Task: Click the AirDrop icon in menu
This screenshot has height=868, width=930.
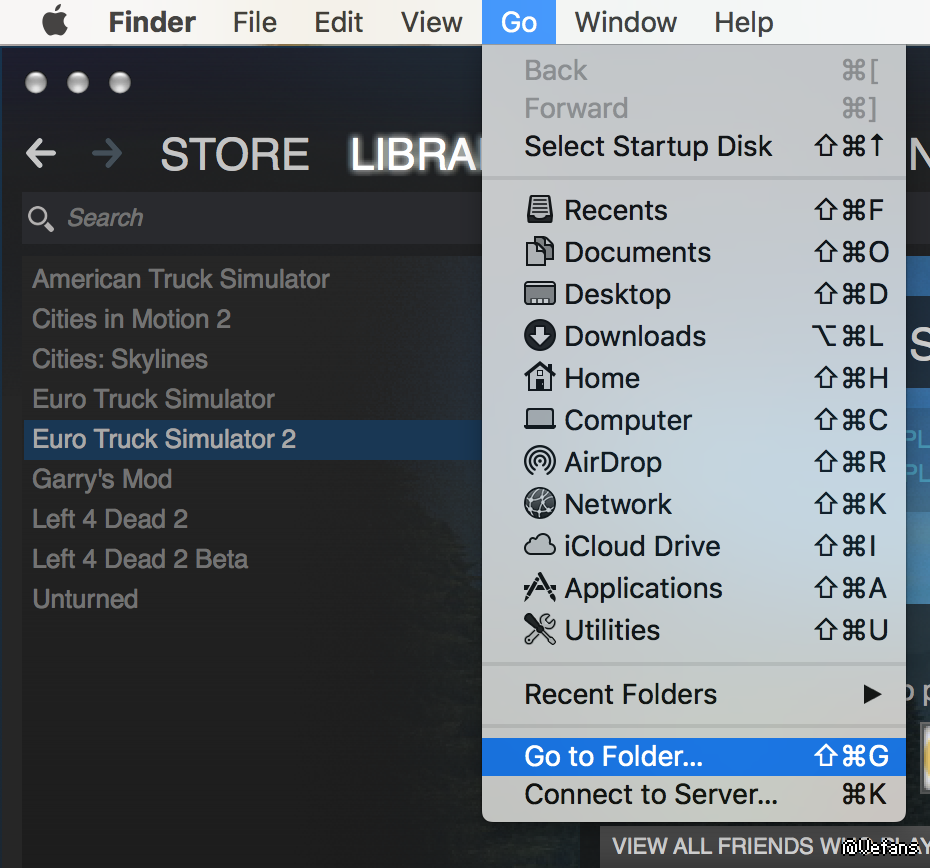Action: [539, 462]
